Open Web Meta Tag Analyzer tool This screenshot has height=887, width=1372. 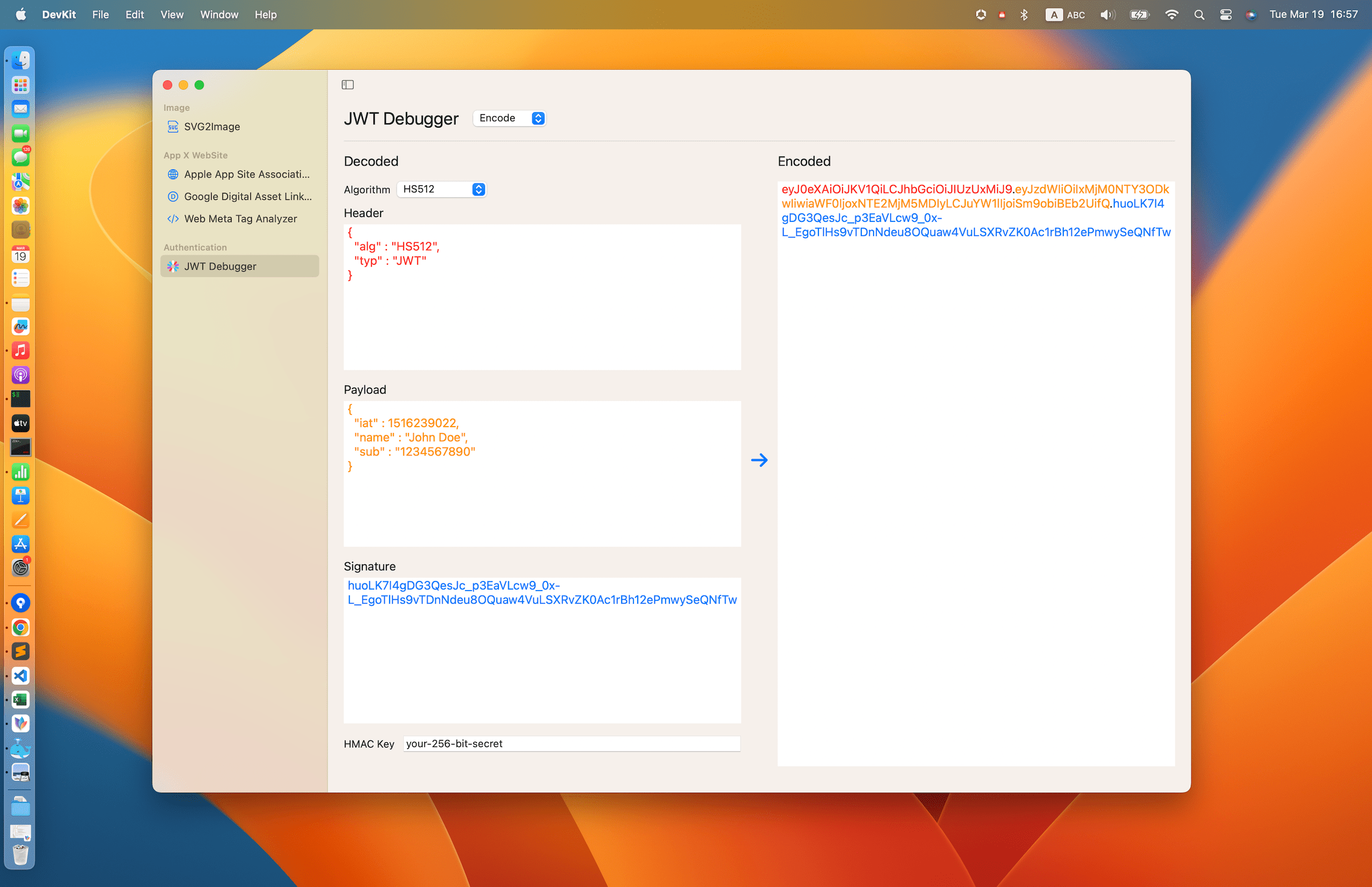(239, 219)
